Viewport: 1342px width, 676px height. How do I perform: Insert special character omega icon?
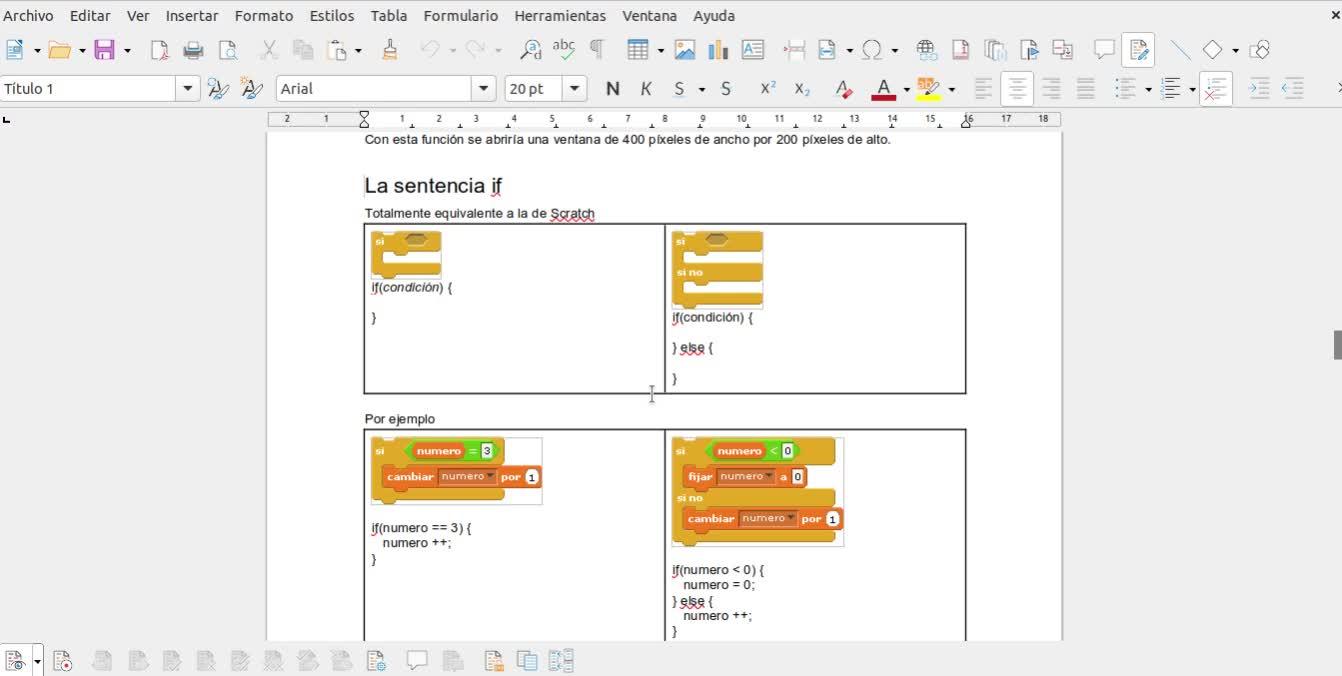point(872,50)
